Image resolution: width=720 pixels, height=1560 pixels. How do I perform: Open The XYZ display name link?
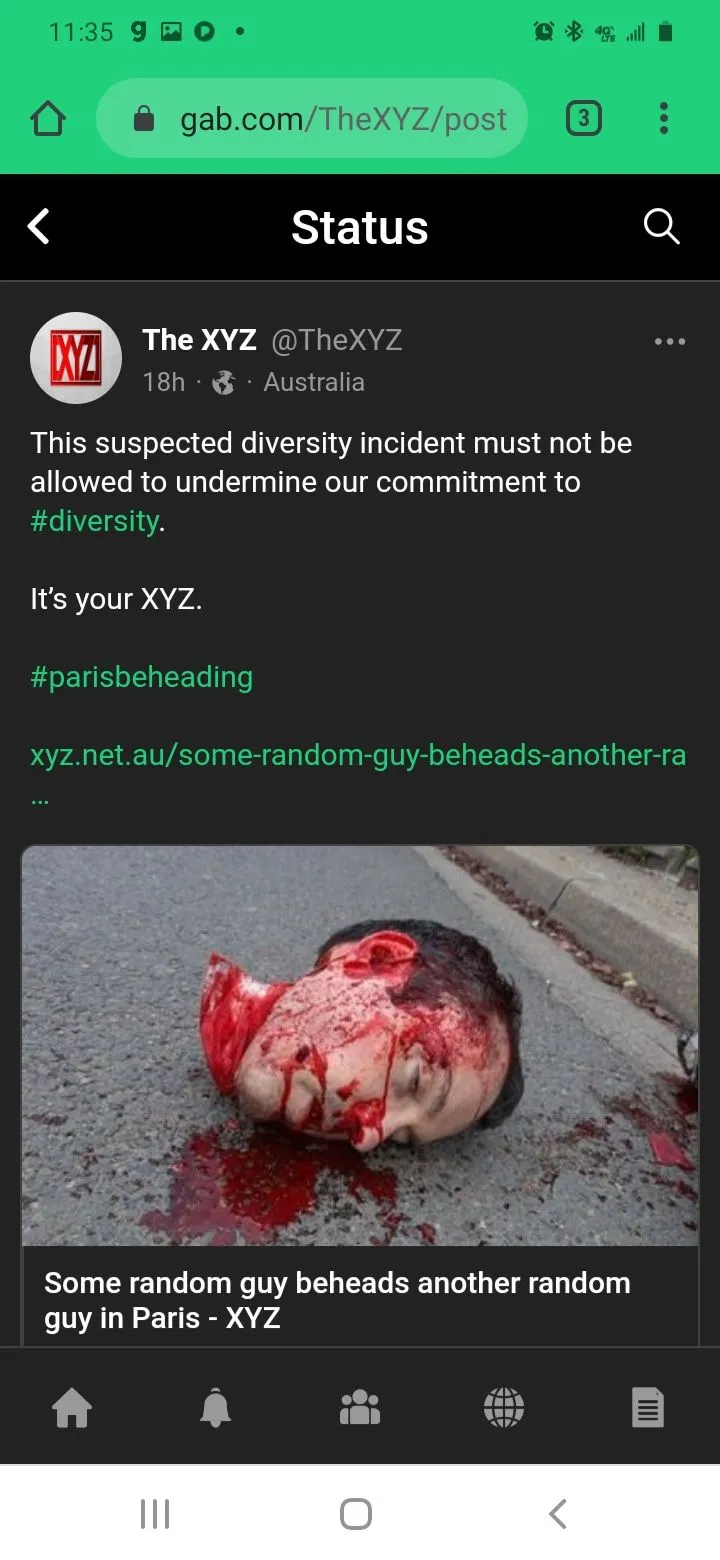(200, 340)
